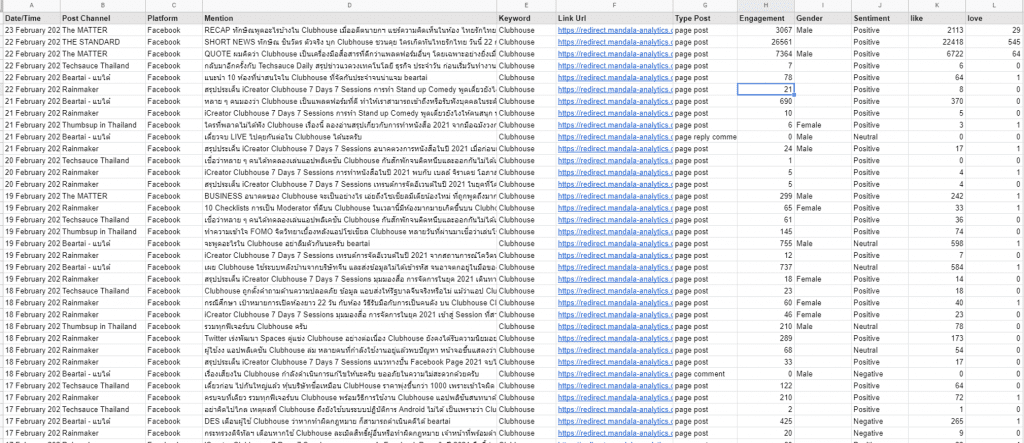Select the engagement value 737
The width and height of the screenshot is (1024, 443).
pos(765,267)
